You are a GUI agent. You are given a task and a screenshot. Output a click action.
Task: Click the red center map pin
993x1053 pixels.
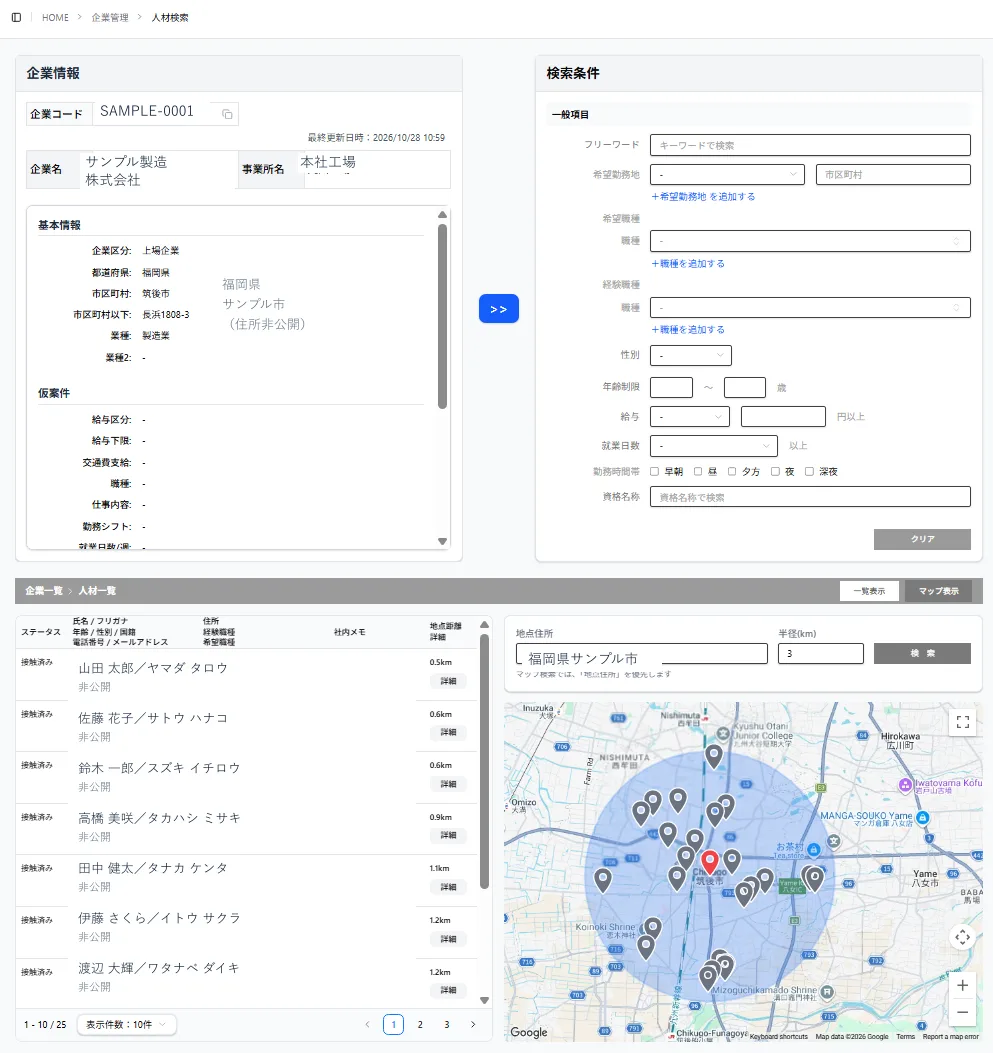(x=710, y=862)
